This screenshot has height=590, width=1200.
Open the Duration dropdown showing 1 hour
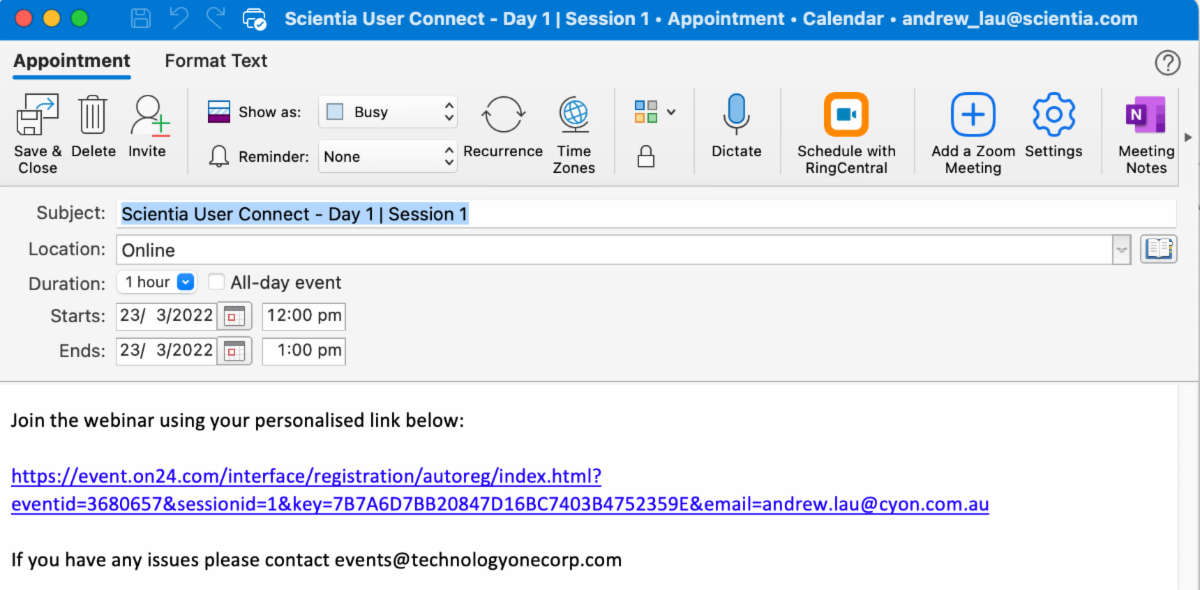pos(156,282)
